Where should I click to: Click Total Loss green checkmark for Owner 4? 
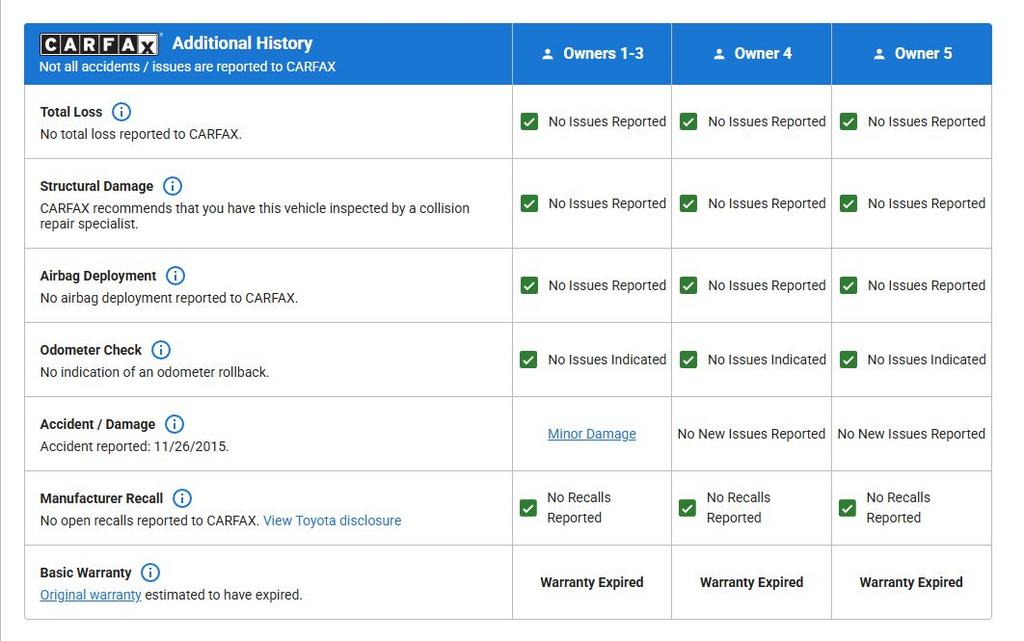click(688, 121)
